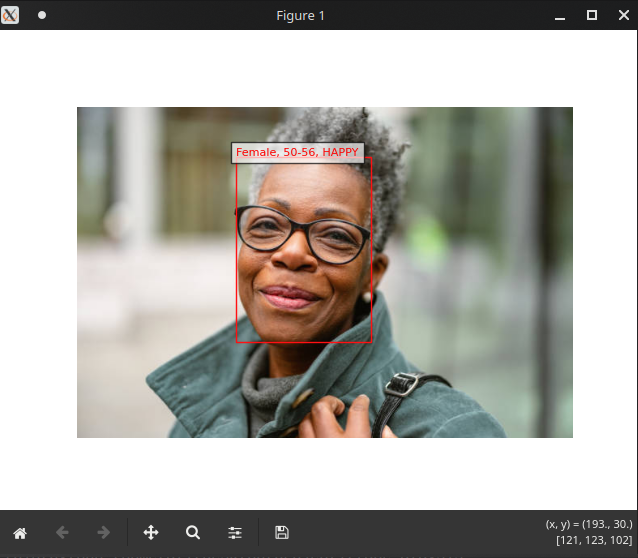The image size is (638, 558).
Task: Select the Zoom to rectangle tool
Action: [193, 533]
